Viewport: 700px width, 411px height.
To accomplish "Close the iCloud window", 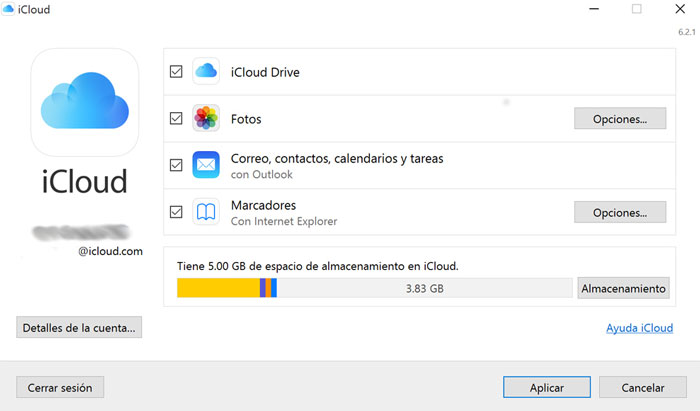I will (x=680, y=9).
